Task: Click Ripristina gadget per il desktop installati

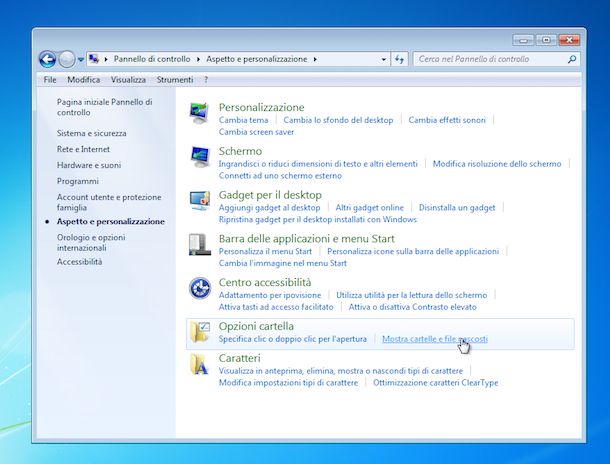Action: click(317, 219)
